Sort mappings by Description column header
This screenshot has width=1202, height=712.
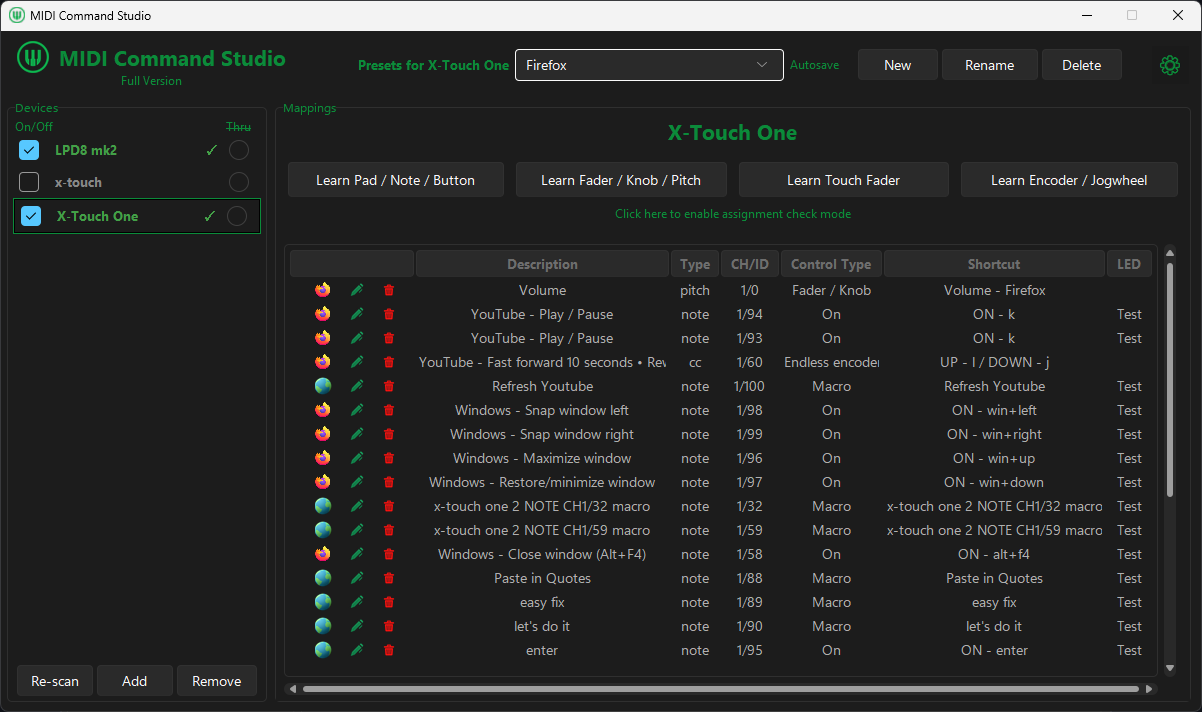tap(542, 264)
